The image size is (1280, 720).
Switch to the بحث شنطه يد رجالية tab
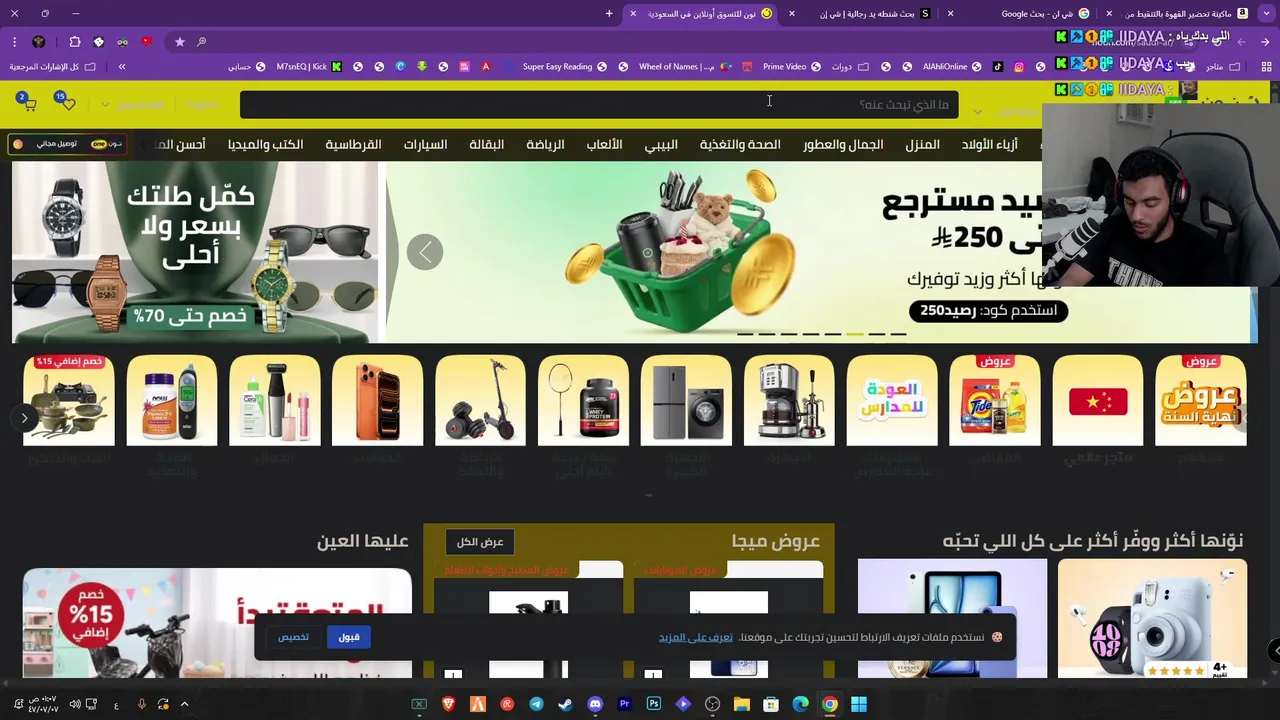tap(875, 14)
